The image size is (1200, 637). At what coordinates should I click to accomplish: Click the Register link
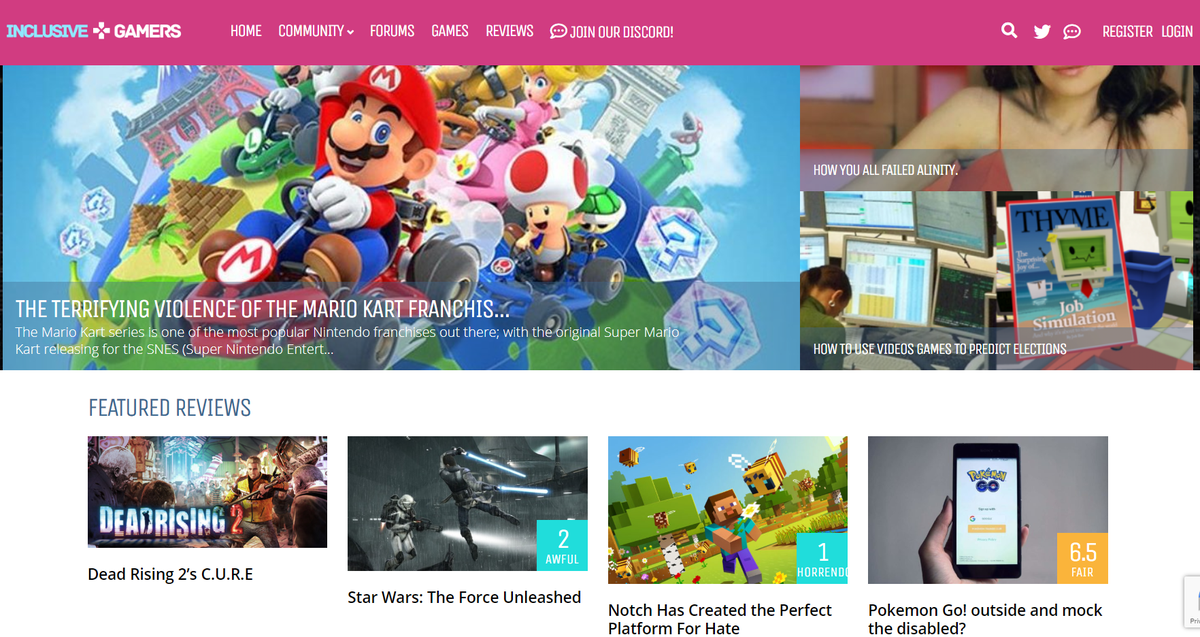pyautogui.click(x=1127, y=32)
